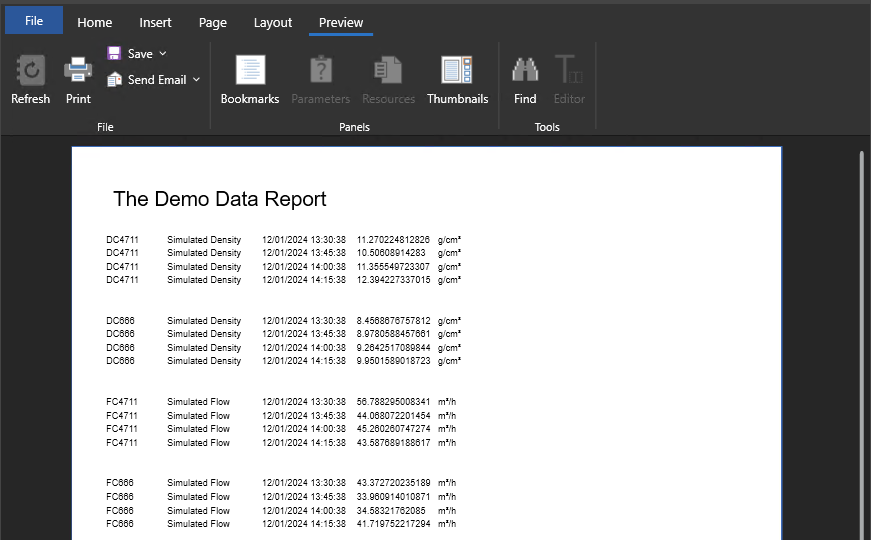Open the Bookmarks panel icon
Screen dimensions: 871x540
251,70
